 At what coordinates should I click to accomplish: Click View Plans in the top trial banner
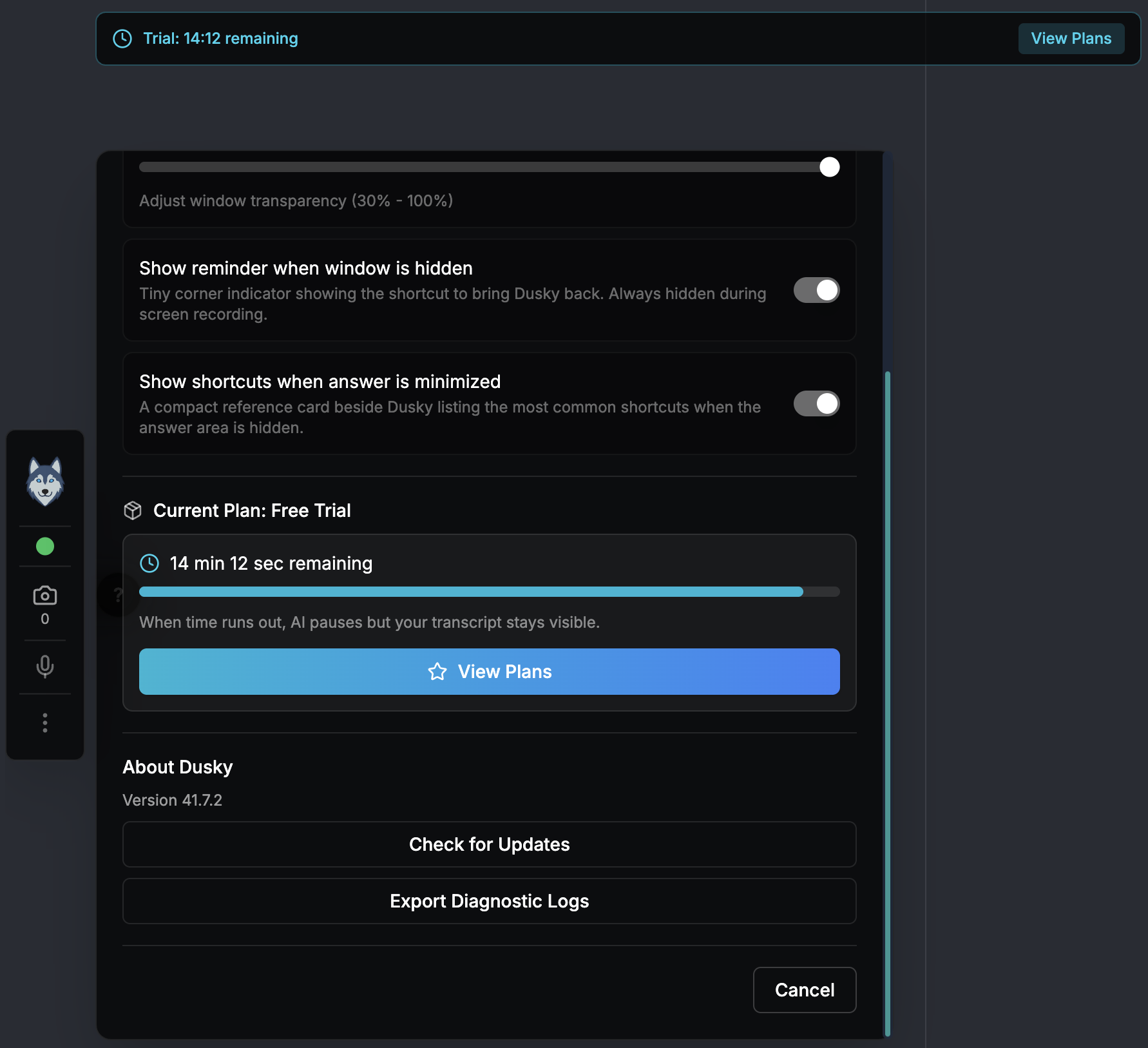click(x=1071, y=39)
